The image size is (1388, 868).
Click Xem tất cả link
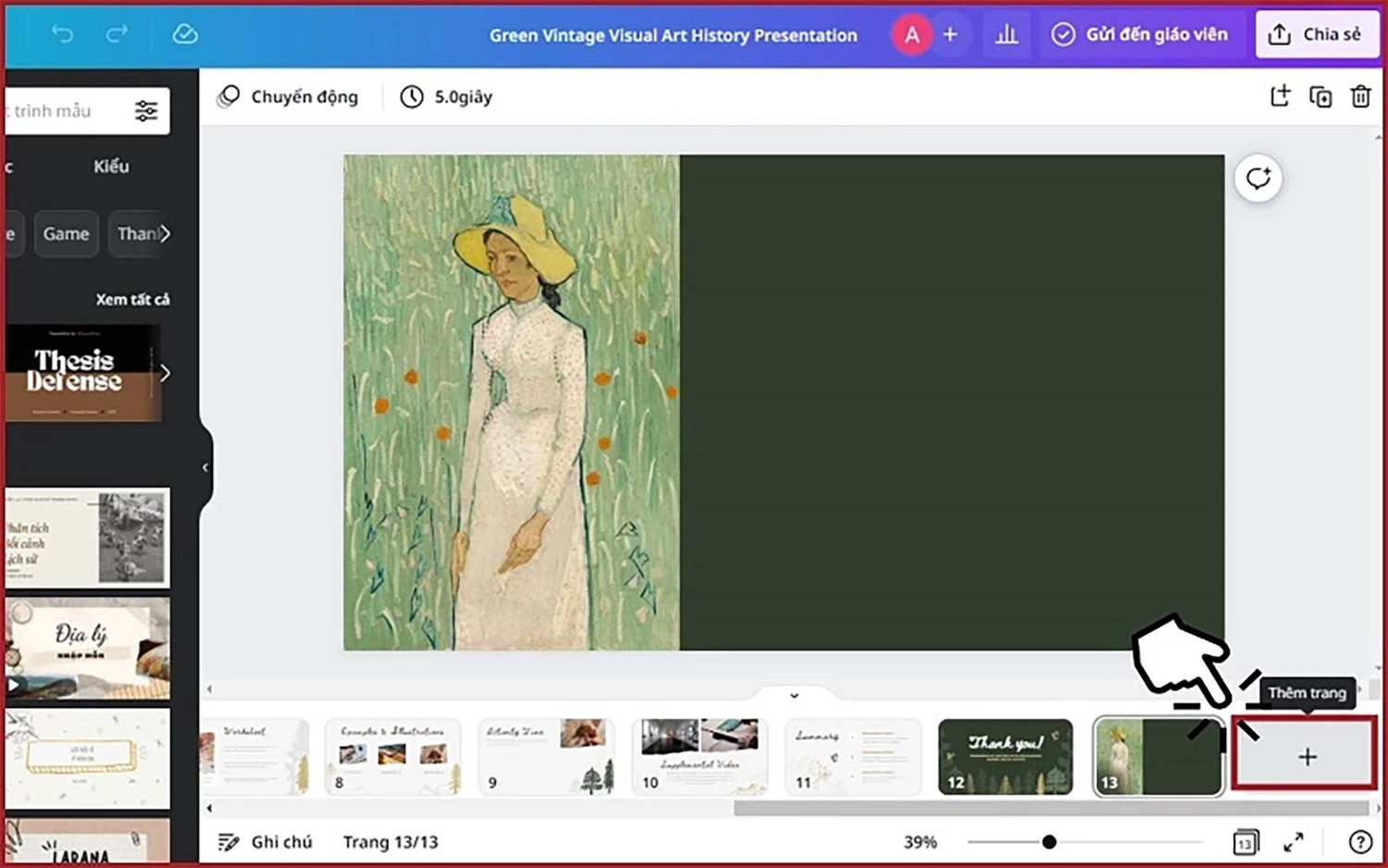pyautogui.click(x=132, y=299)
